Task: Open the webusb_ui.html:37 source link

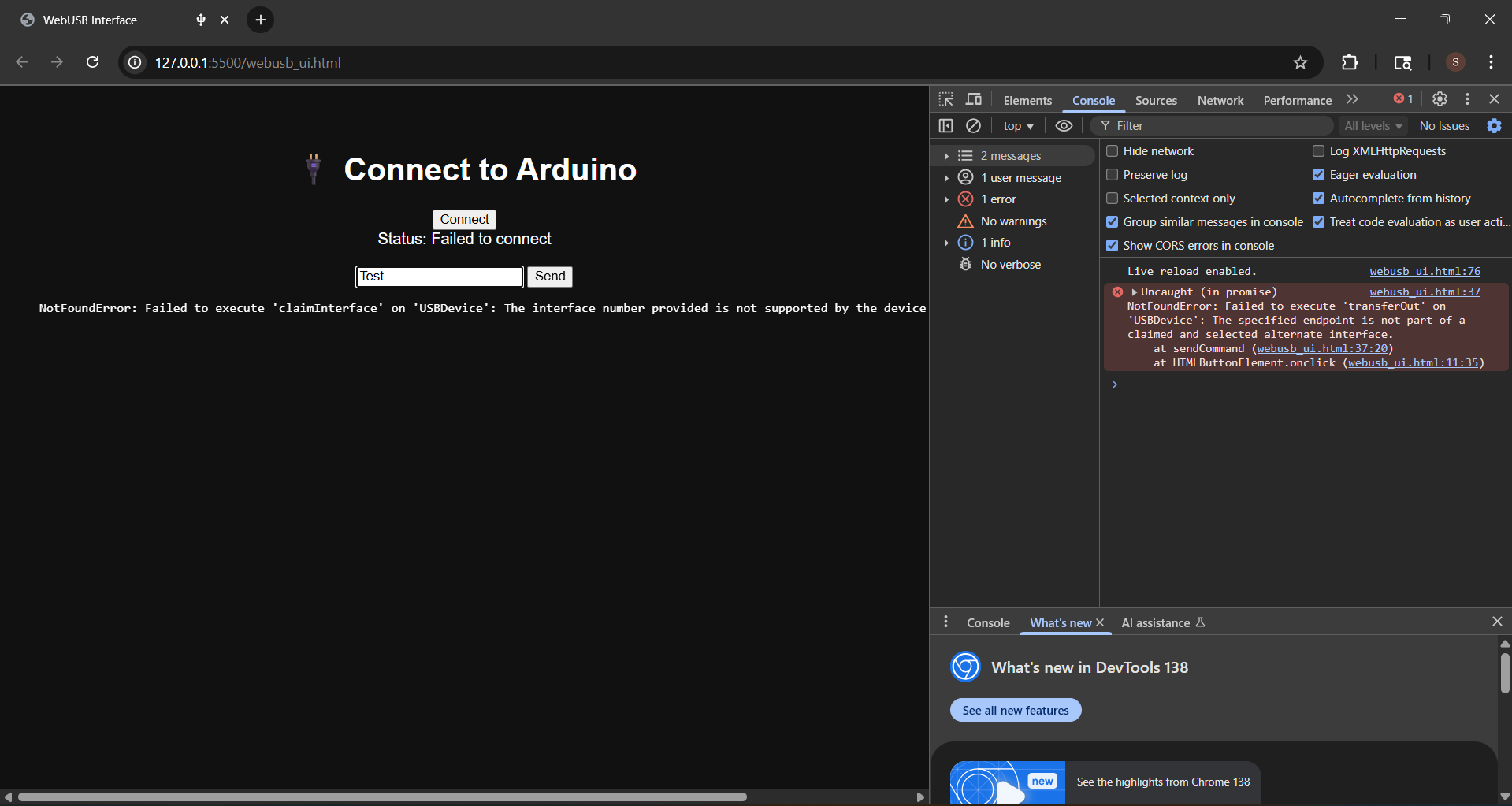Action: (x=1425, y=292)
